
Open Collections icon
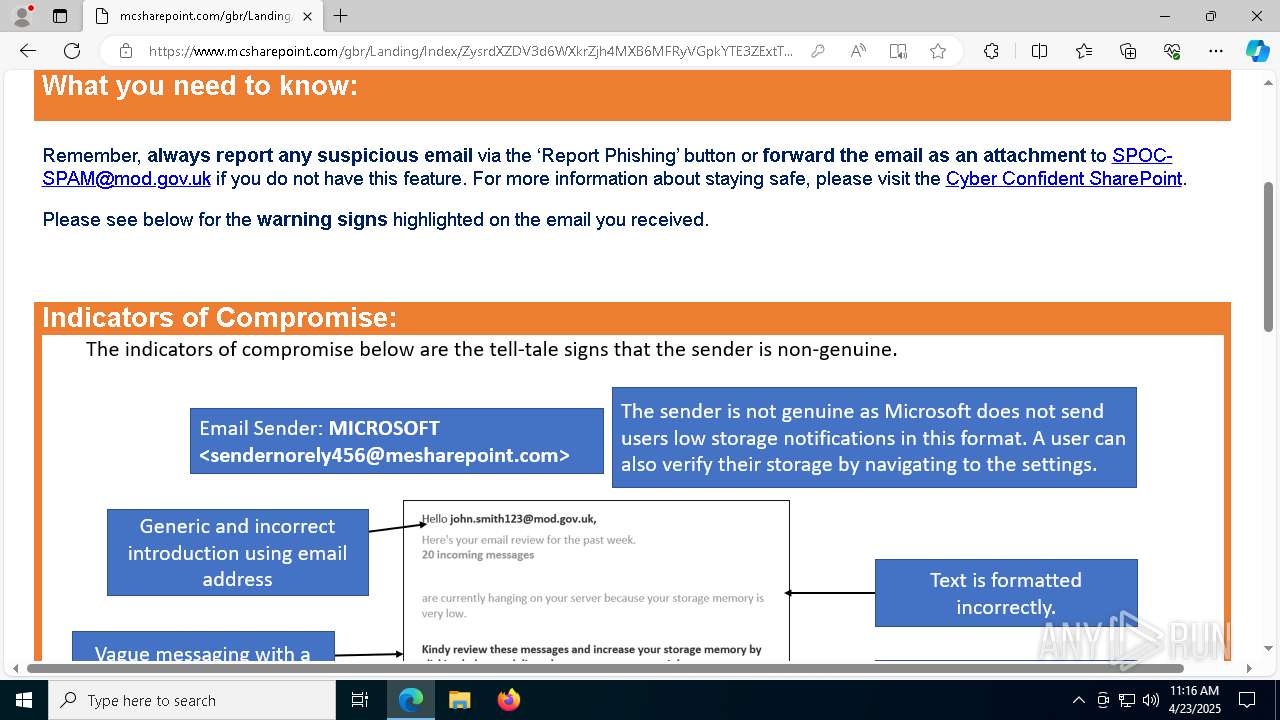click(x=1128, y=51)
